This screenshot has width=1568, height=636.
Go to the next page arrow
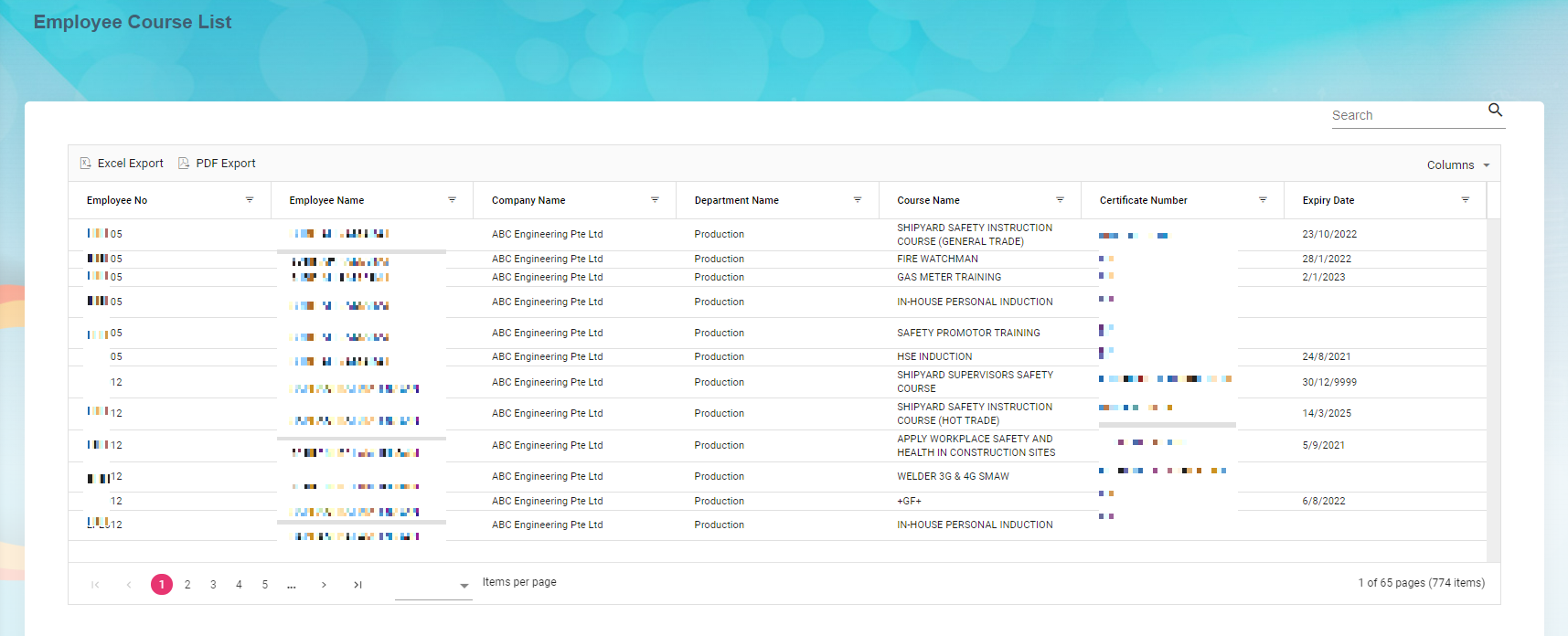[324, 585]
